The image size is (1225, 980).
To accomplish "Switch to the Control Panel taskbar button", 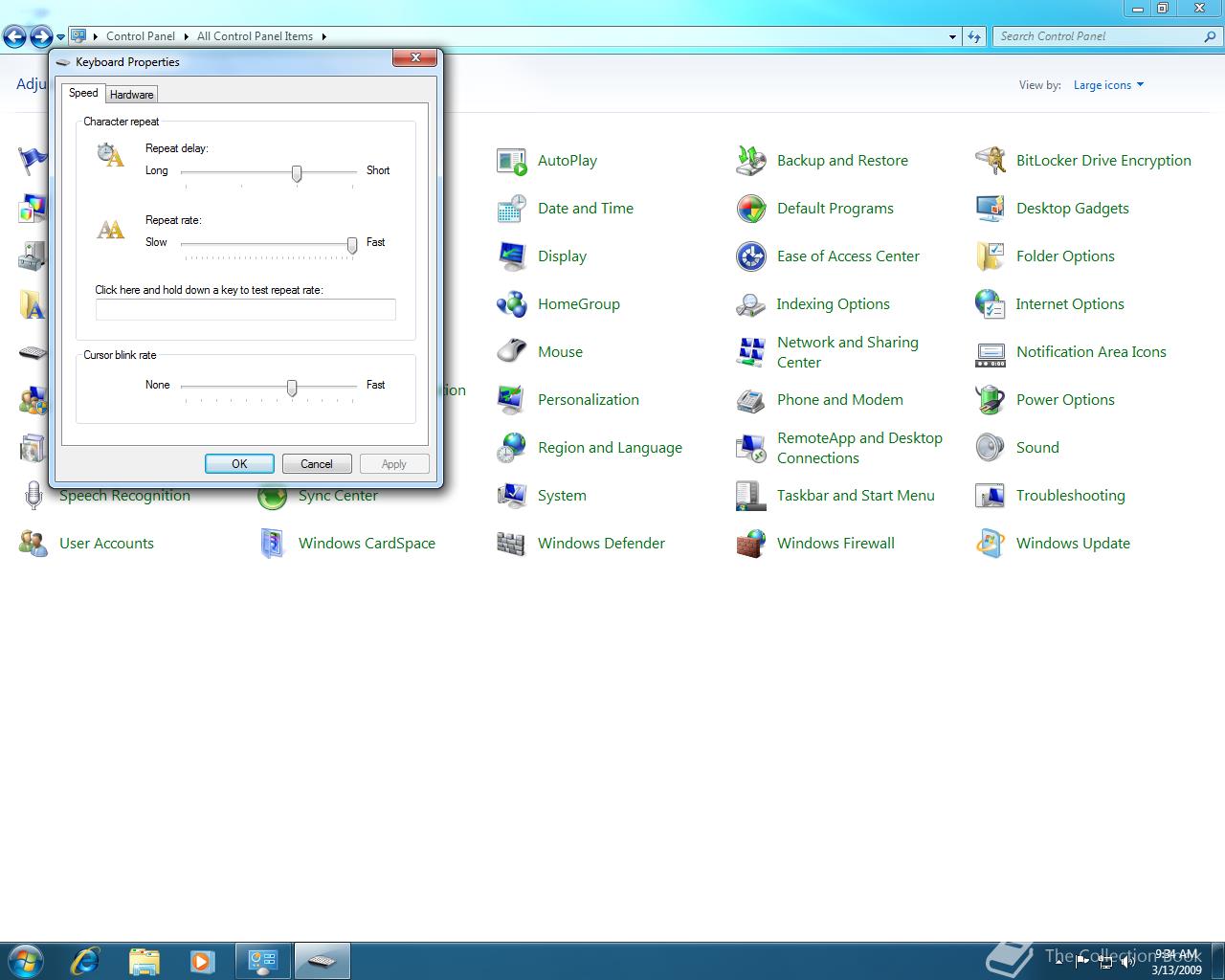I will pyautogui.click(x=262, y=960).
